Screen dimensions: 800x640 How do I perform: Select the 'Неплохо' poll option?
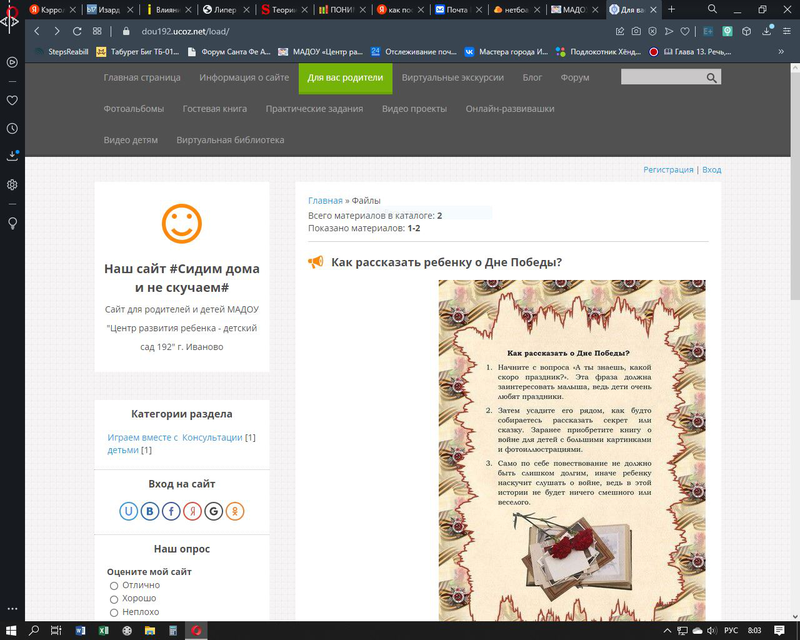tap(114, 612)
